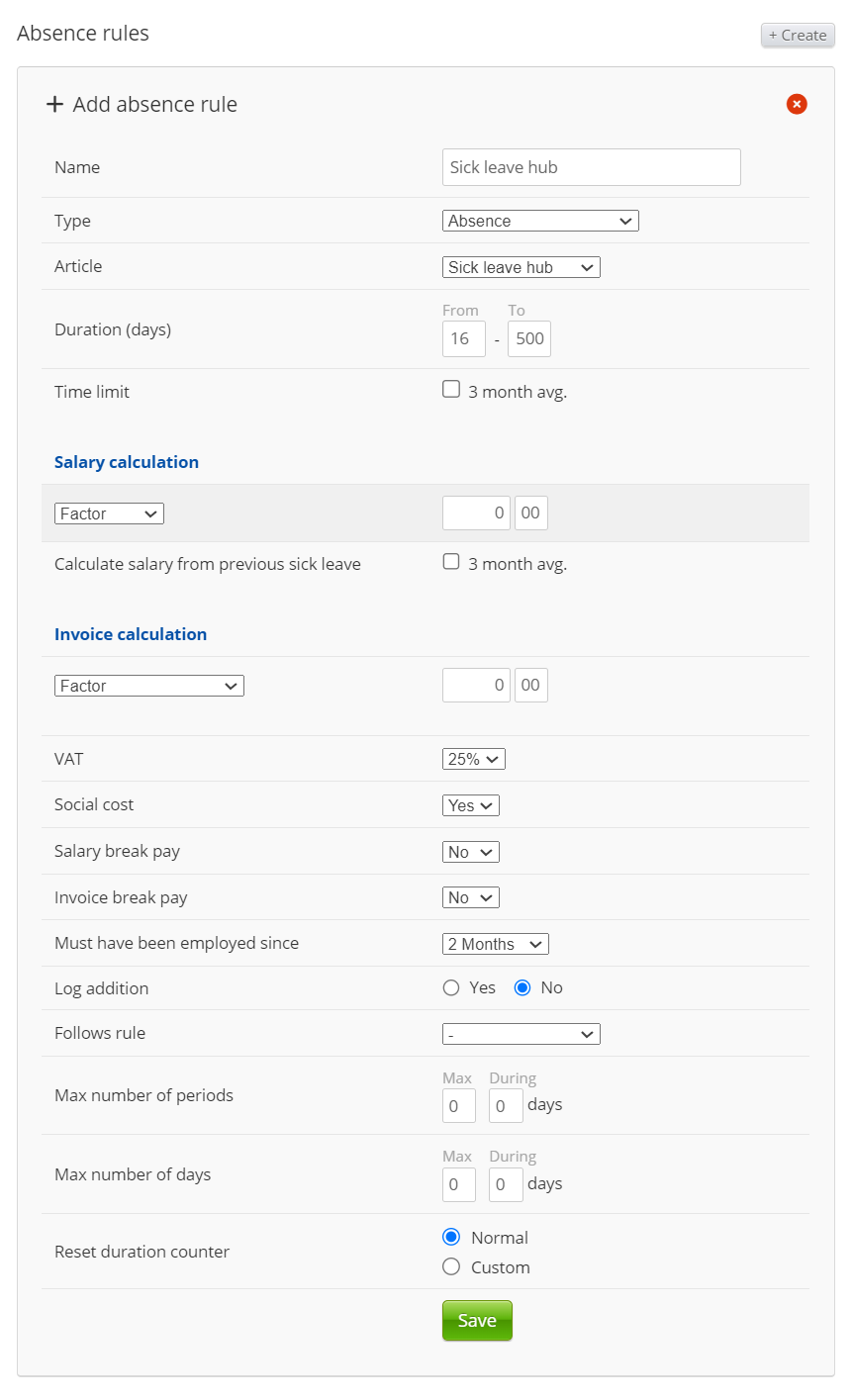Open the Must have been employed since dropdown
This screenshot has width=853, height=1400.
[x=495, y=944]
